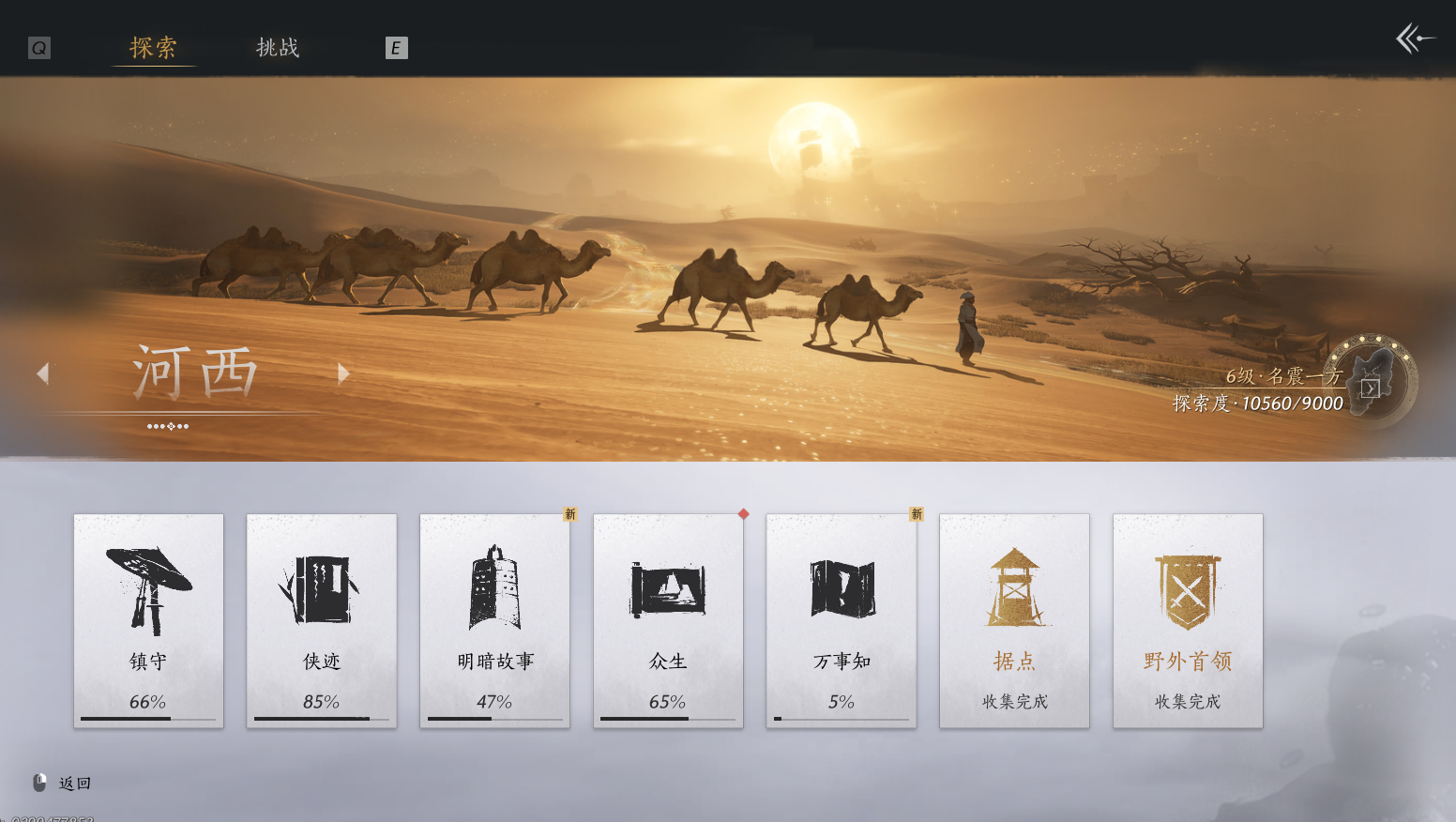
Task: Click the 返回 return button
Action: [75, 784]
